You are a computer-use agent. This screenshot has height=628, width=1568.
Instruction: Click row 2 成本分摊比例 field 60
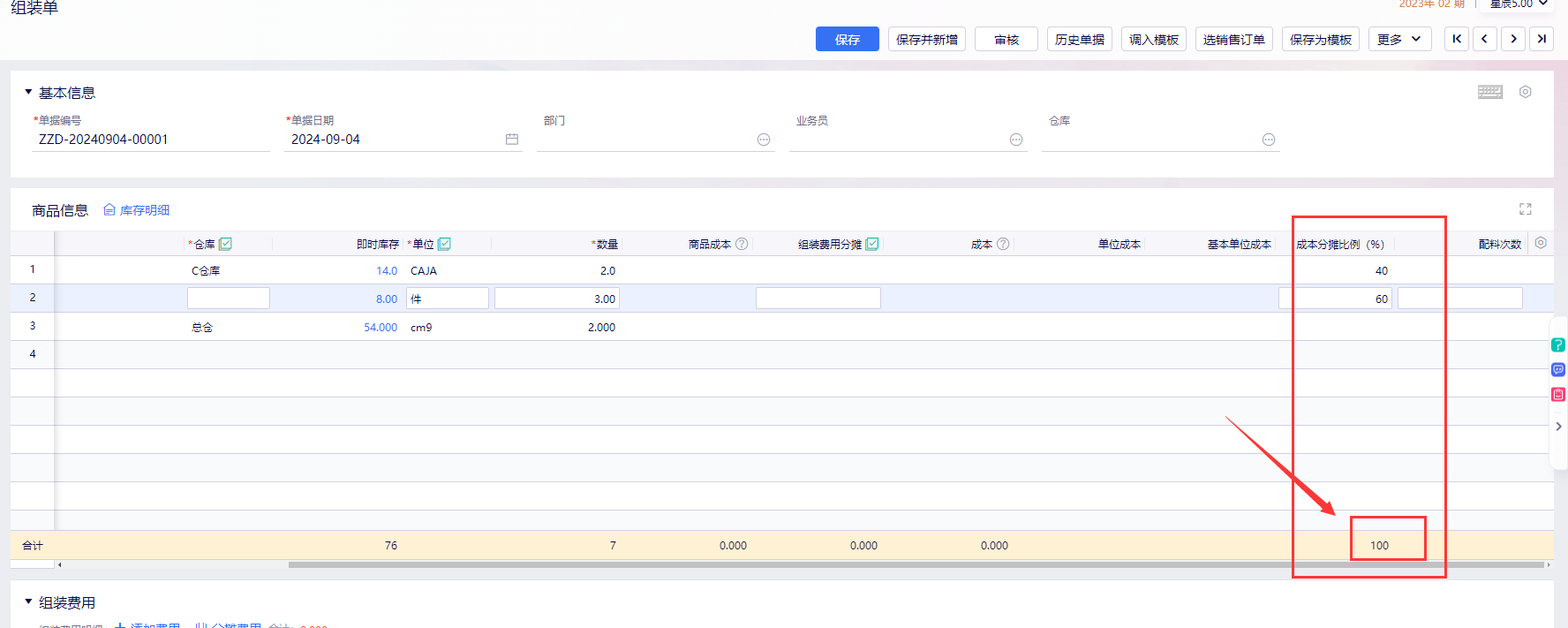pos(1336,299)
